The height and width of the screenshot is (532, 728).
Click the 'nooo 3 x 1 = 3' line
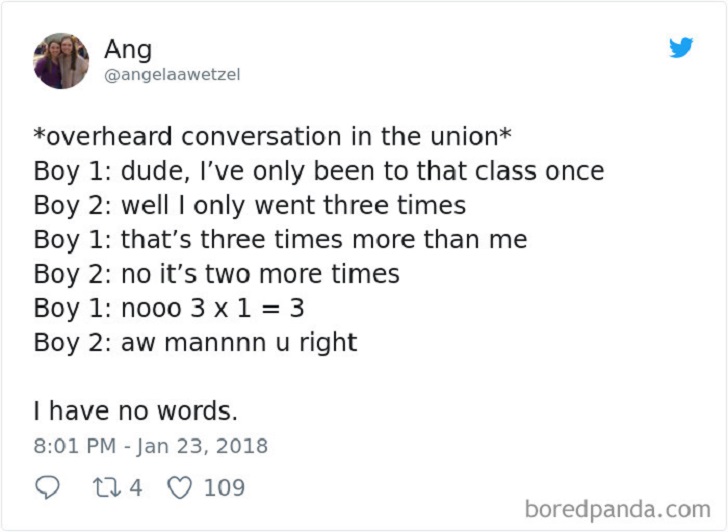tap(169, 308)
